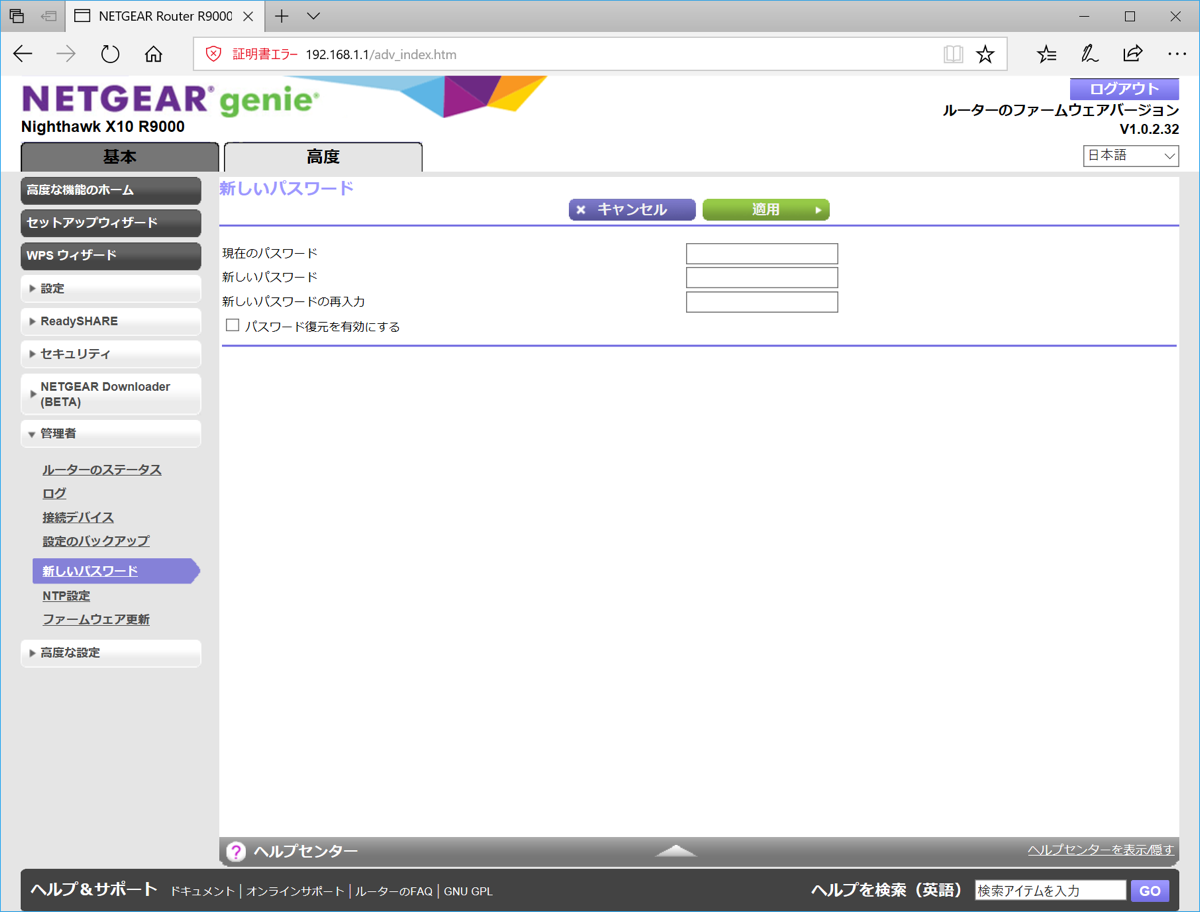This screenshot has height=912, width=1200.
Task: Enable the password recovery checkbox
Action: pyautogui.click(x=233, y=326)
